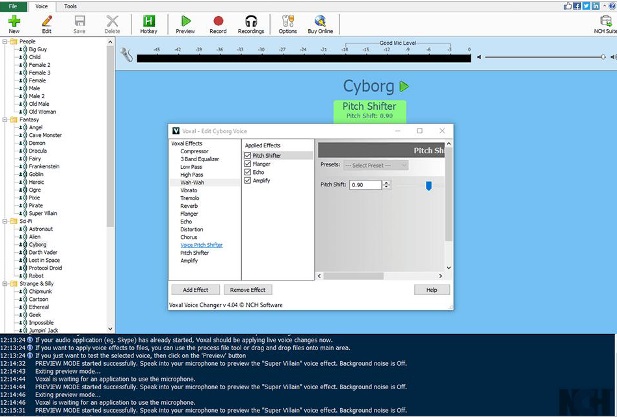Click the main volume slider handle
This screenshot has width=617, height=417.
(603, 57)
